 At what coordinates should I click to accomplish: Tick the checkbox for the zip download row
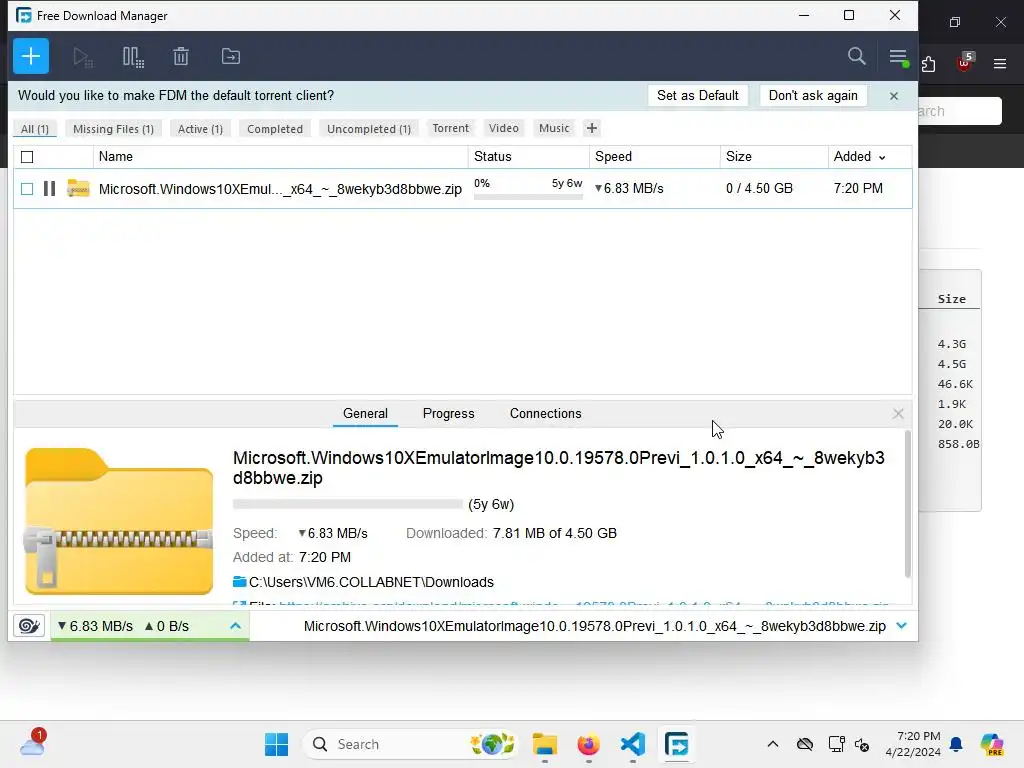(27, 189)
